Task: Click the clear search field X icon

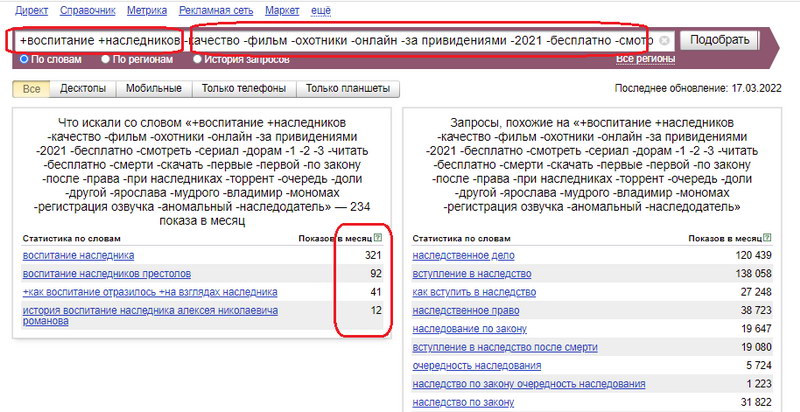Action: click(x=663, y=41)
